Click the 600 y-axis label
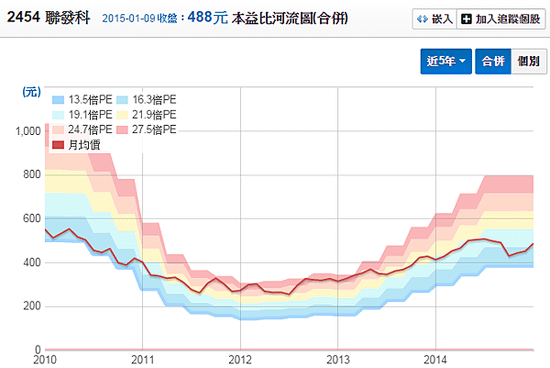 click(32, 219)
